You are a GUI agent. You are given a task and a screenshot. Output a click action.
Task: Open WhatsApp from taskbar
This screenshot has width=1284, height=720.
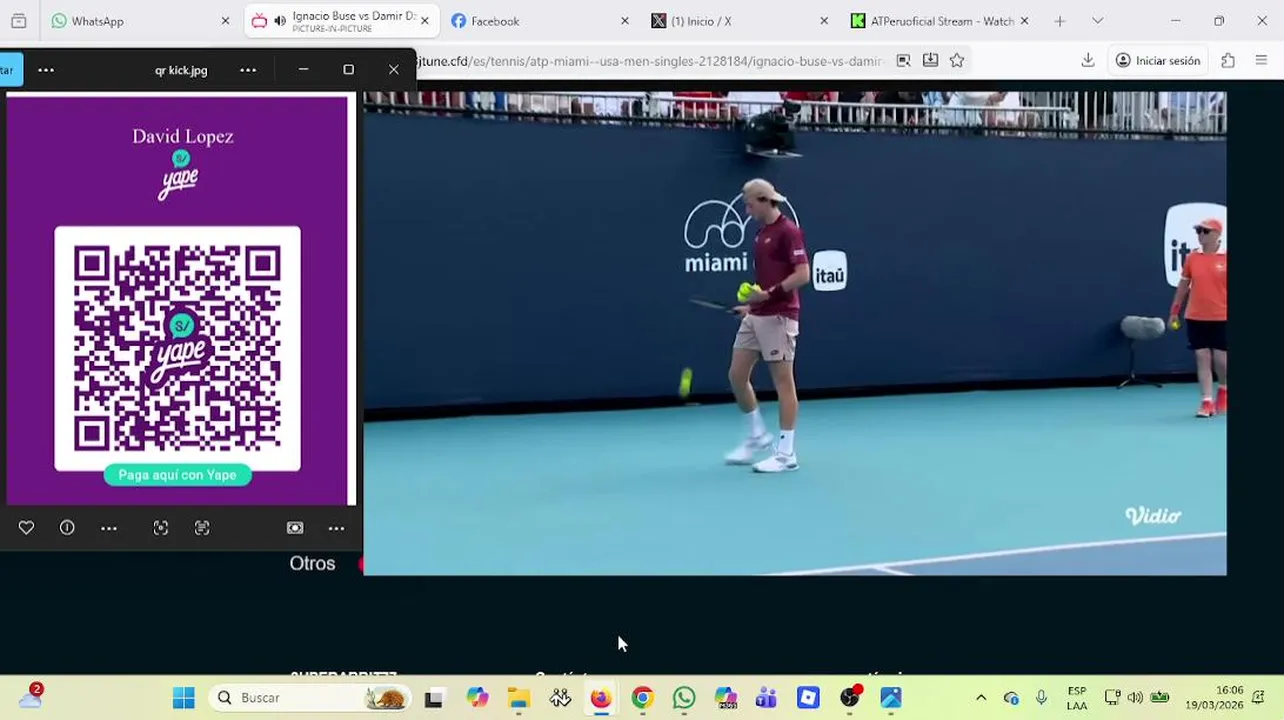[684, 698]
